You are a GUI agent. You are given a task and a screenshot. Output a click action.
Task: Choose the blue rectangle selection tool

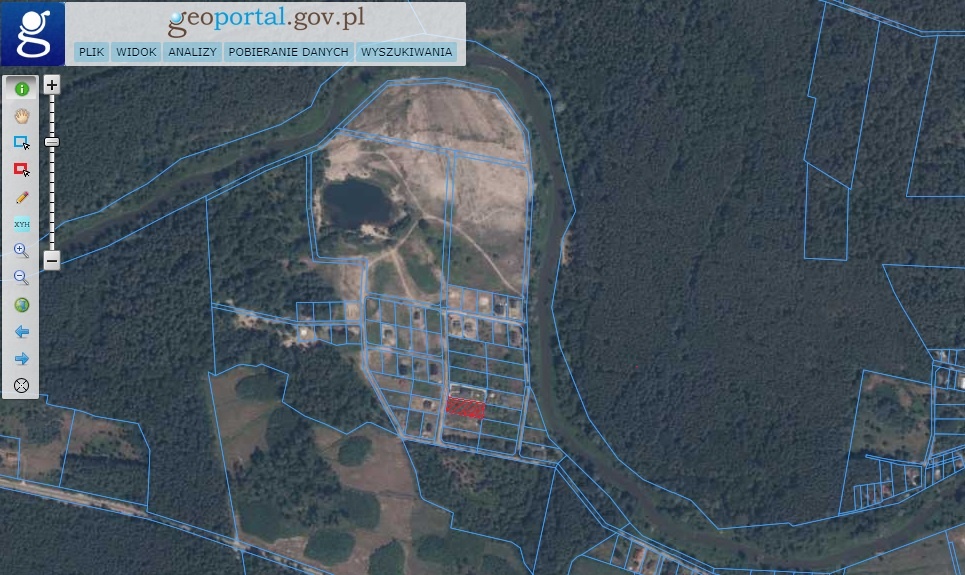point(22,143)
